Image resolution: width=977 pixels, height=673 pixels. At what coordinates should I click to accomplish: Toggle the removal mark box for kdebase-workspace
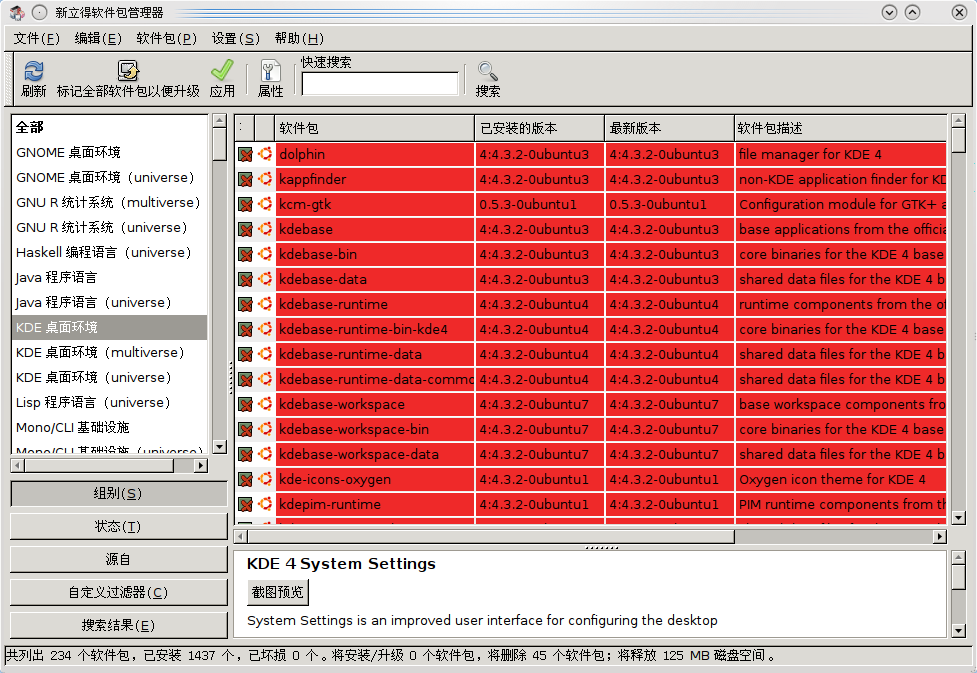[245, 404]
